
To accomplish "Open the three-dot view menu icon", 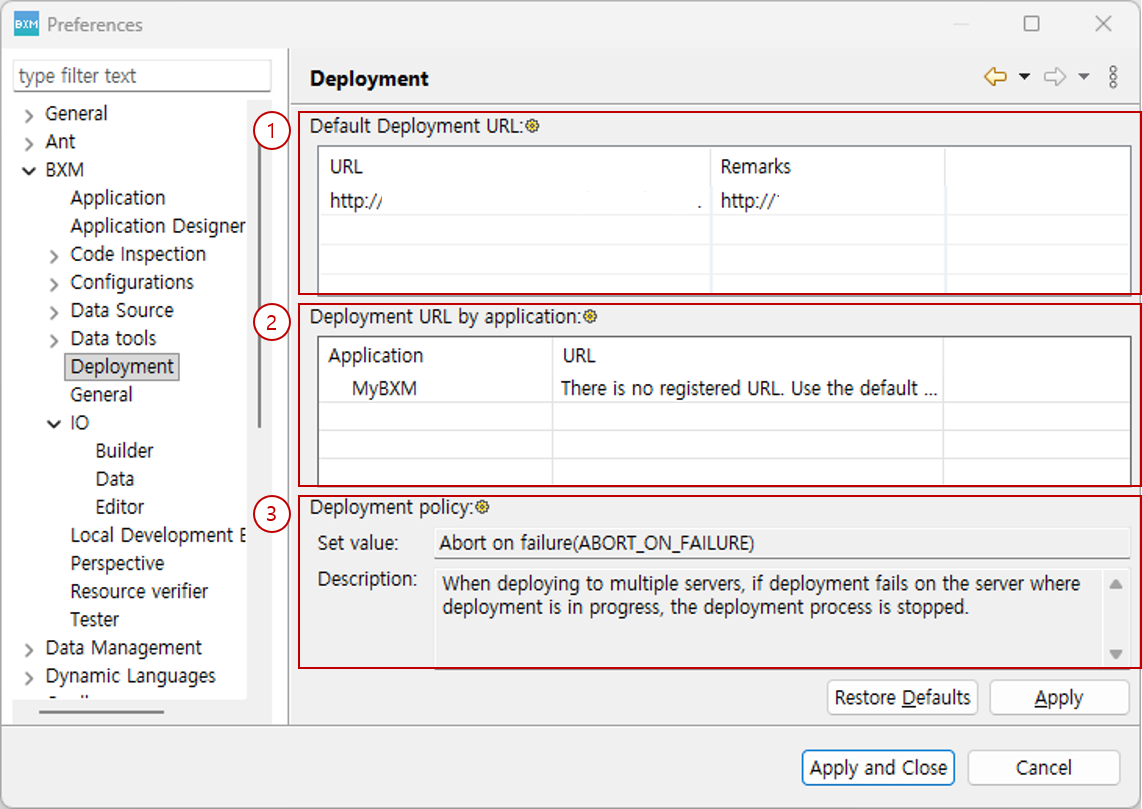I will 1114,77.
